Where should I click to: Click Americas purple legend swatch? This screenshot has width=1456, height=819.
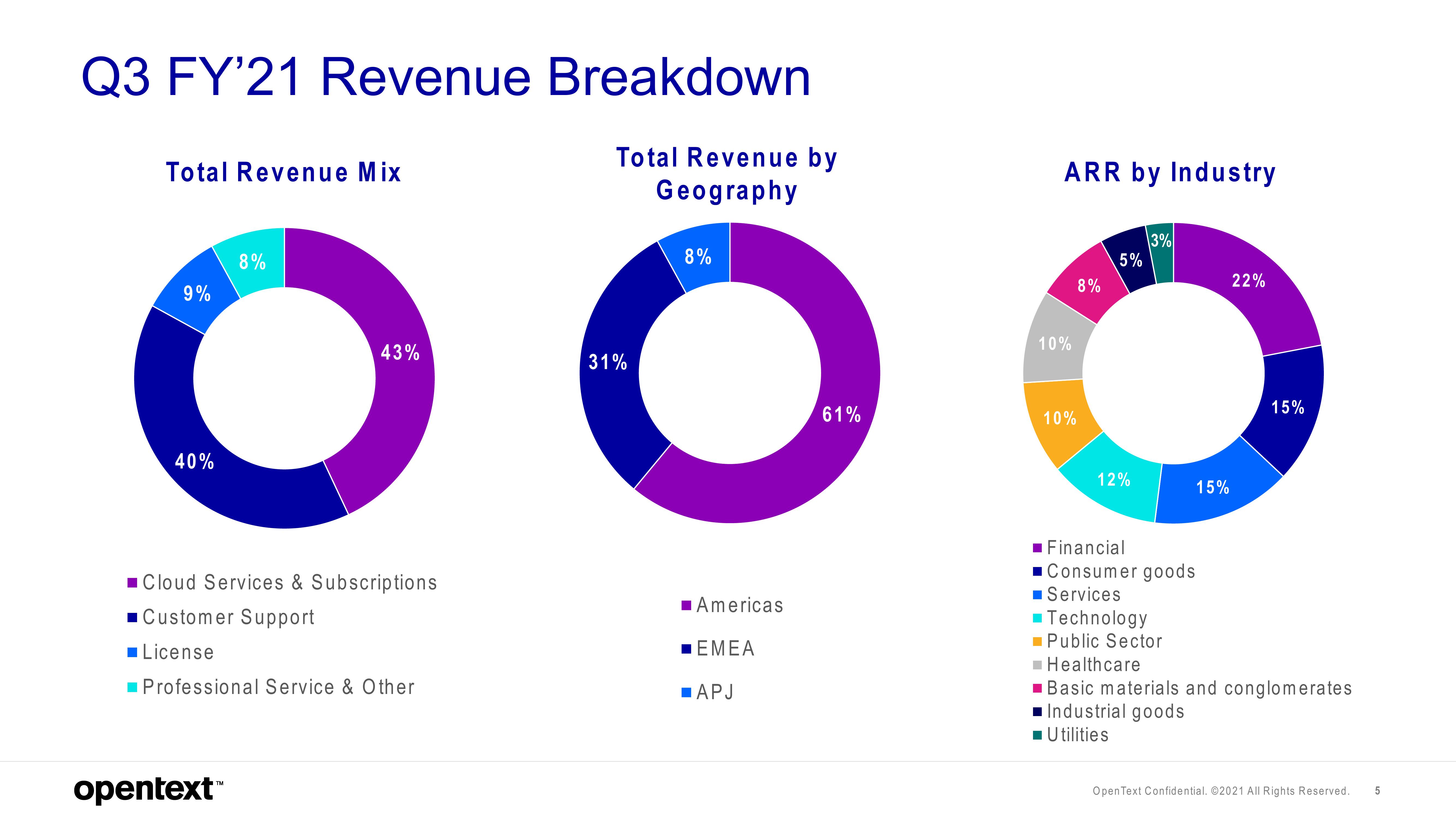coord(687,606)
